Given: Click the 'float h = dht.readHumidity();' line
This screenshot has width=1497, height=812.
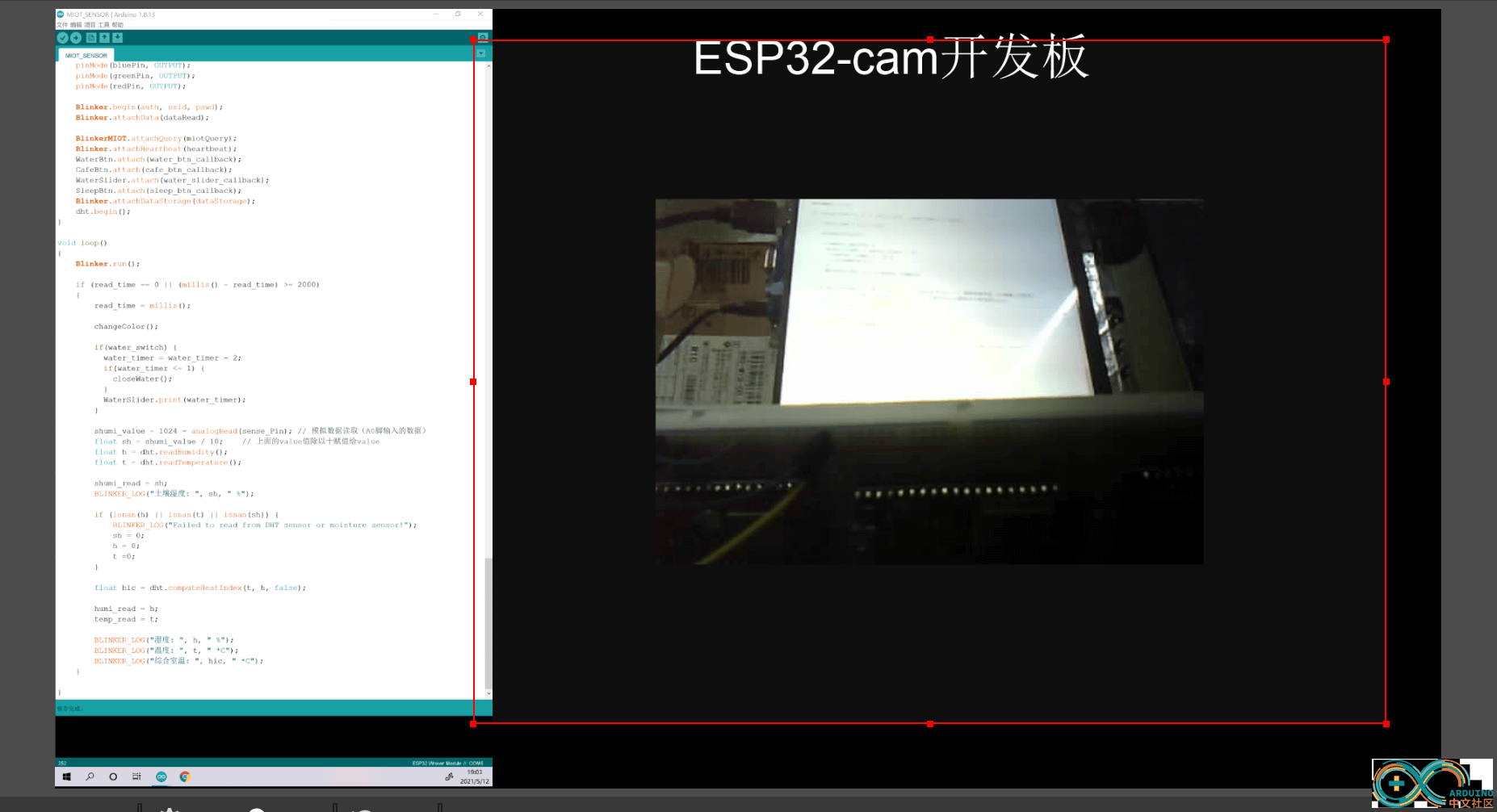Looking at the screenshot, I should click(x=161, y=452).
